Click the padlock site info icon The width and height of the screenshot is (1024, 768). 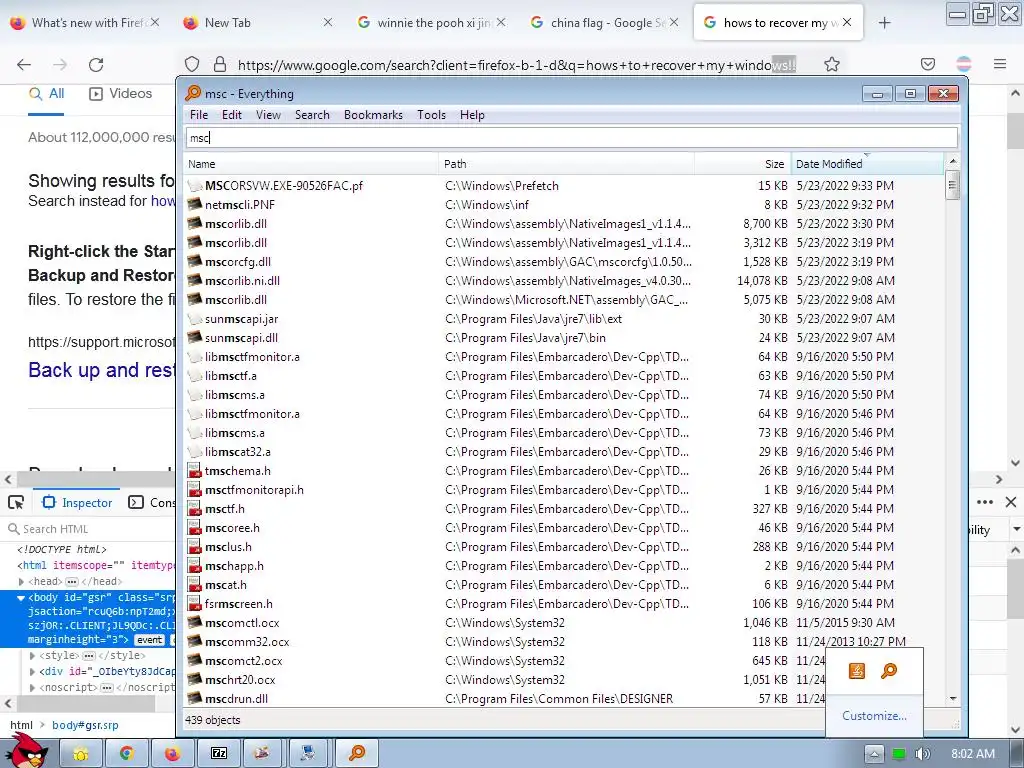point(220,64)
